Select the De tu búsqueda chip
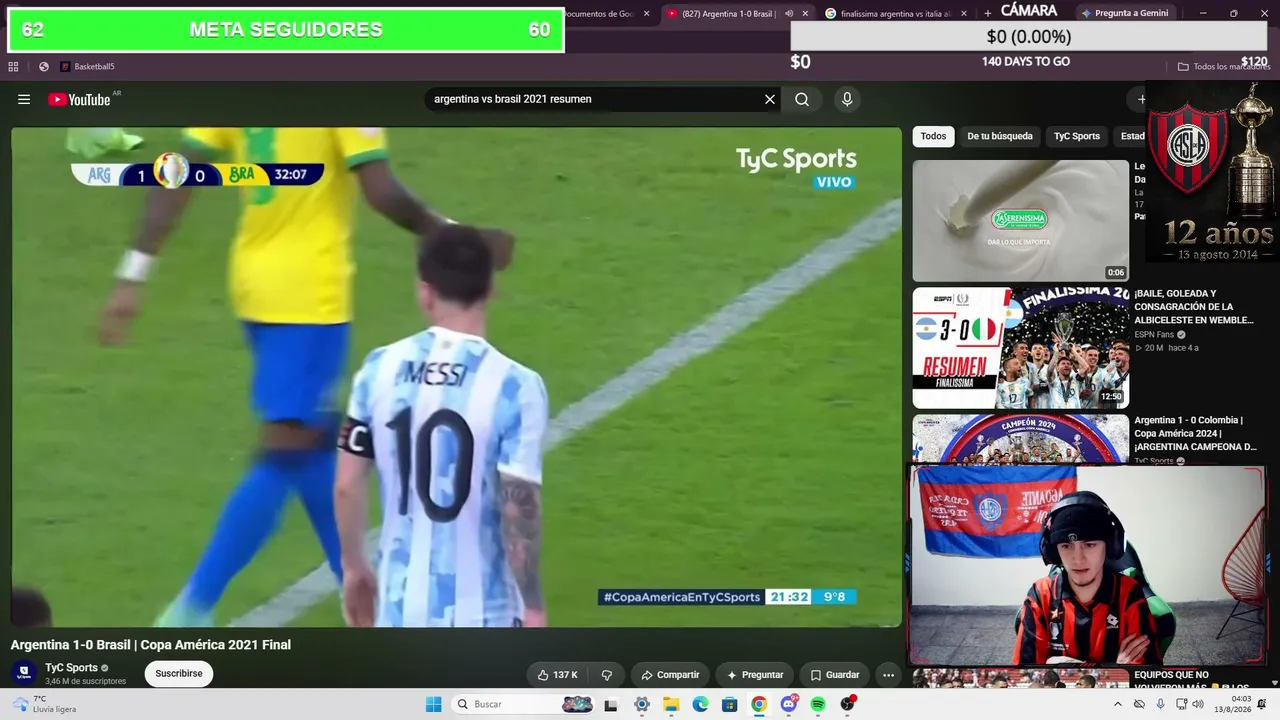 coord(1000,136)
